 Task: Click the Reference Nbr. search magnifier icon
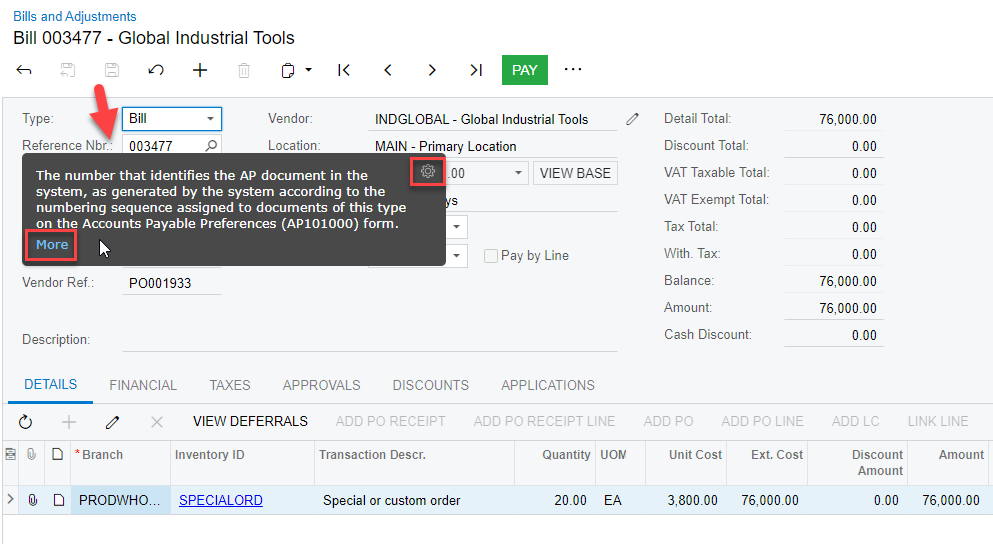click(x=212, y=146)
